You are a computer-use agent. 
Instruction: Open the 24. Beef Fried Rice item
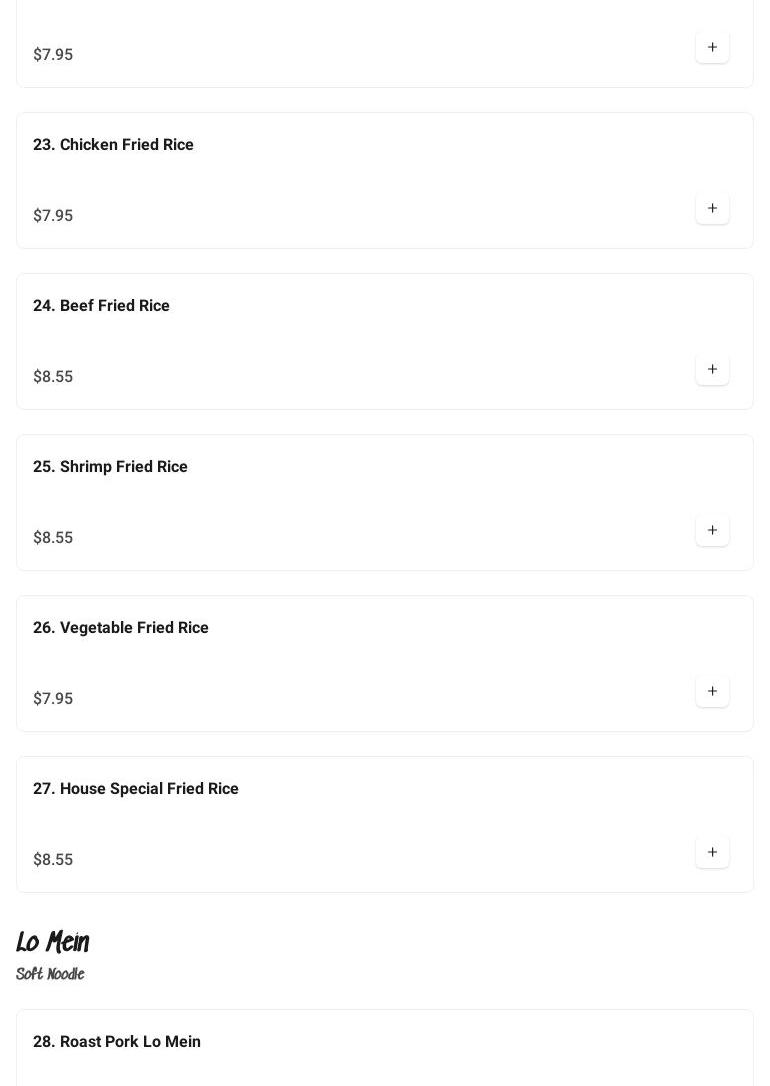[x=101, y=306]
